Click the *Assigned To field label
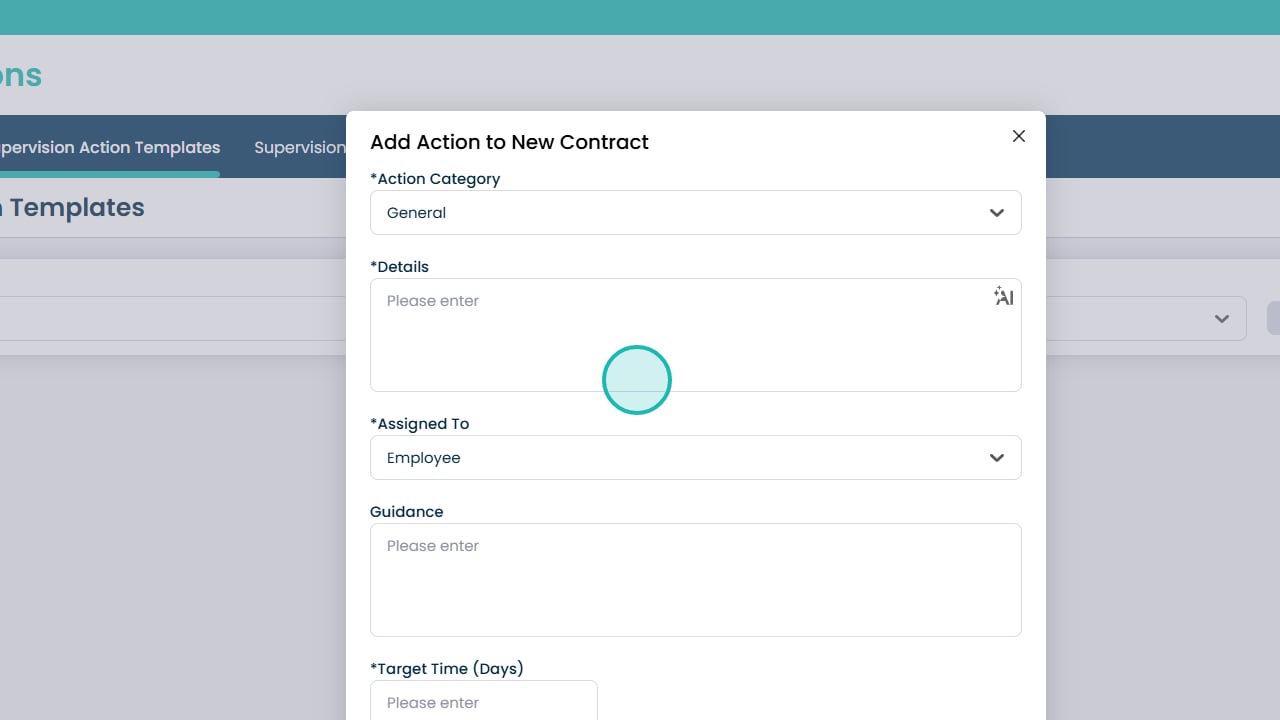The height and width of the screenshot is (720, 1280). [x=419, y=424]
